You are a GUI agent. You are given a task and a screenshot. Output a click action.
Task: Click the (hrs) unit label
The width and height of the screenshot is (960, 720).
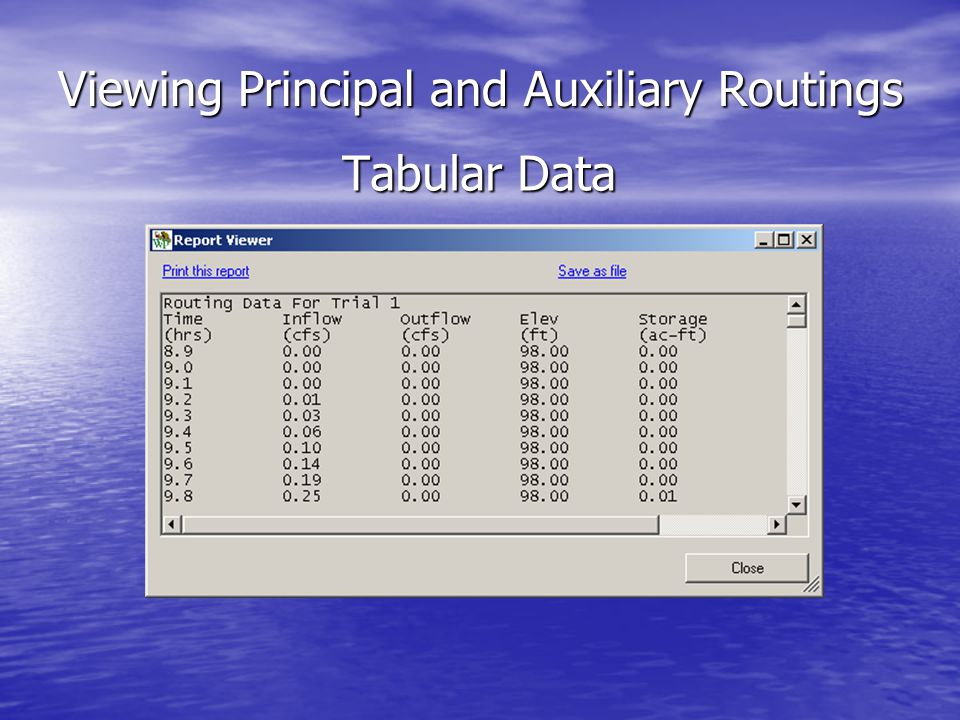tap(188, 336)
